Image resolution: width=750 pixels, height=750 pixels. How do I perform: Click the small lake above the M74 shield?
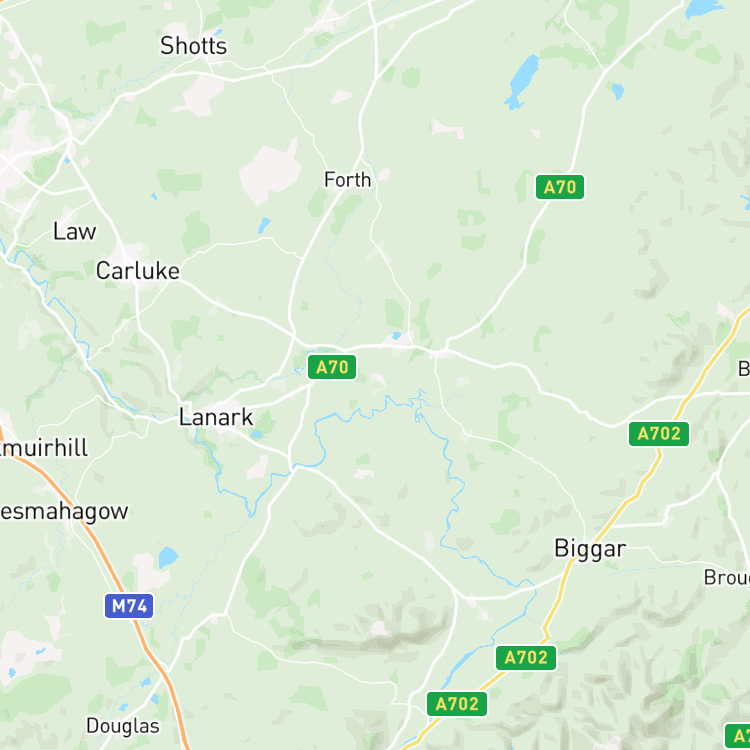pos(167,557)
